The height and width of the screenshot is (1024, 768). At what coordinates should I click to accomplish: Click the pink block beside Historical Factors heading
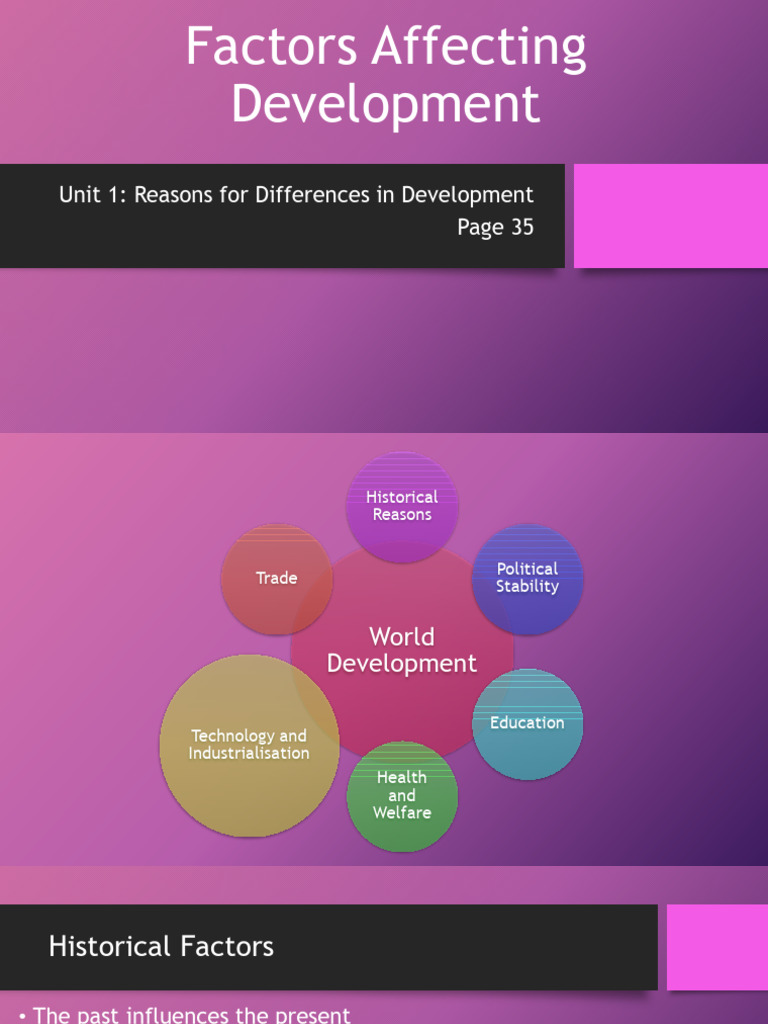click(717, 947)
